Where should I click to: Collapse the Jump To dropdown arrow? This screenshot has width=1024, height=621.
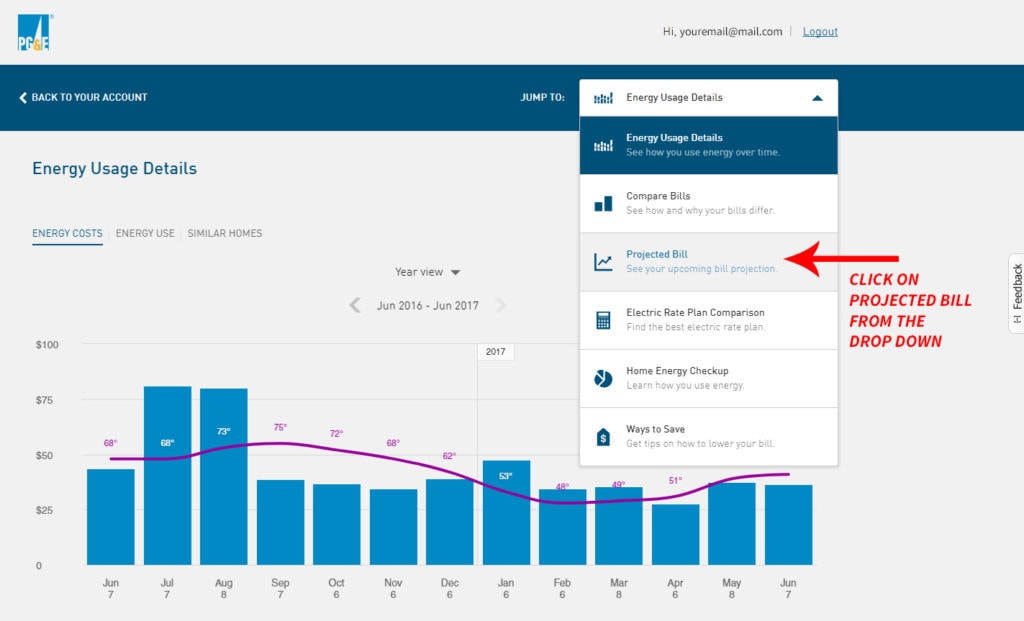817,98
